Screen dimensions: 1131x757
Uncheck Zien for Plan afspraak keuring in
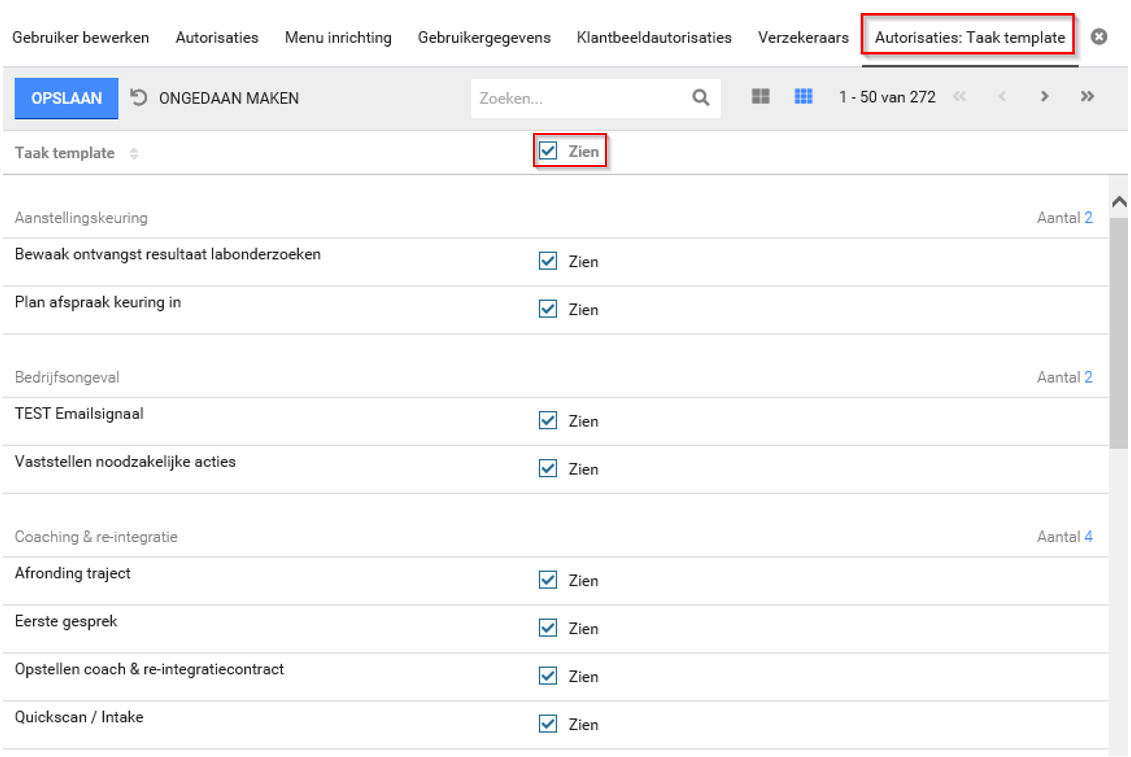tap(548, 310)
